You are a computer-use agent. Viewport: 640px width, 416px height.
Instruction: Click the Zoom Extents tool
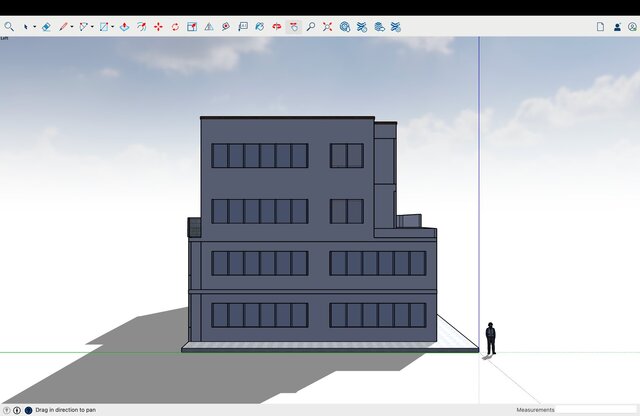(327, 27)
